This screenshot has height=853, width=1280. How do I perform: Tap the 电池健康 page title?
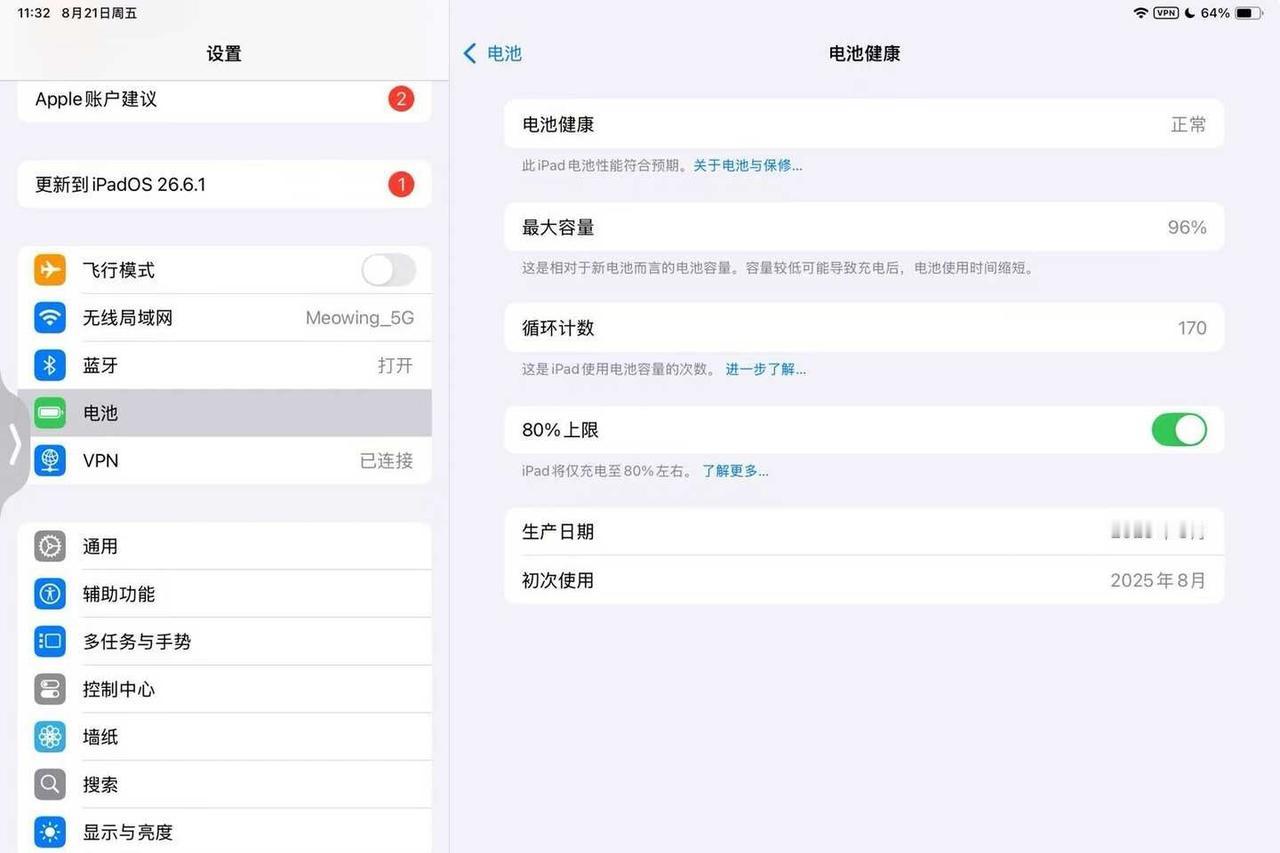(x=864, y=54)
